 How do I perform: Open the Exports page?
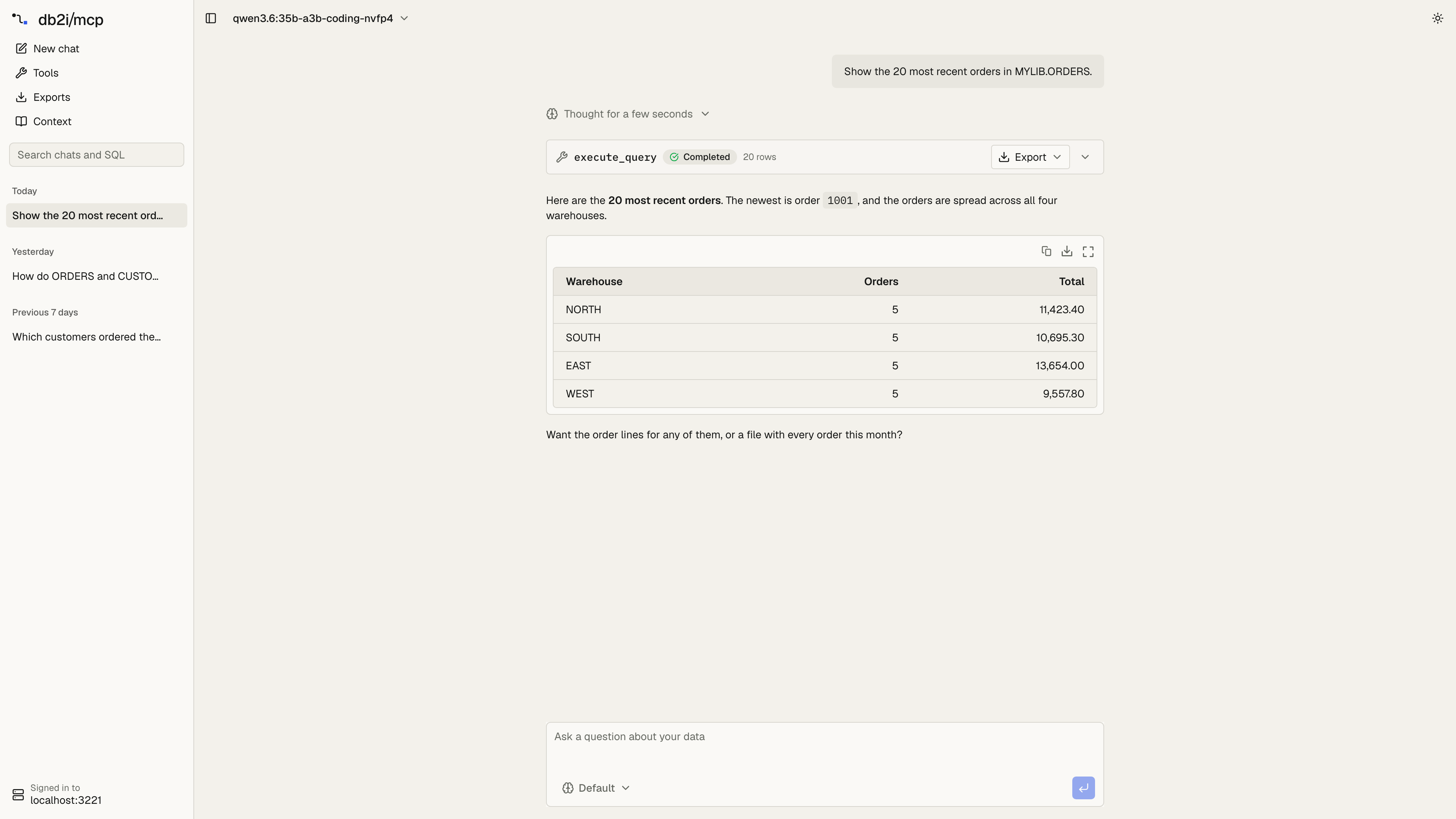[x=97, y=97]
